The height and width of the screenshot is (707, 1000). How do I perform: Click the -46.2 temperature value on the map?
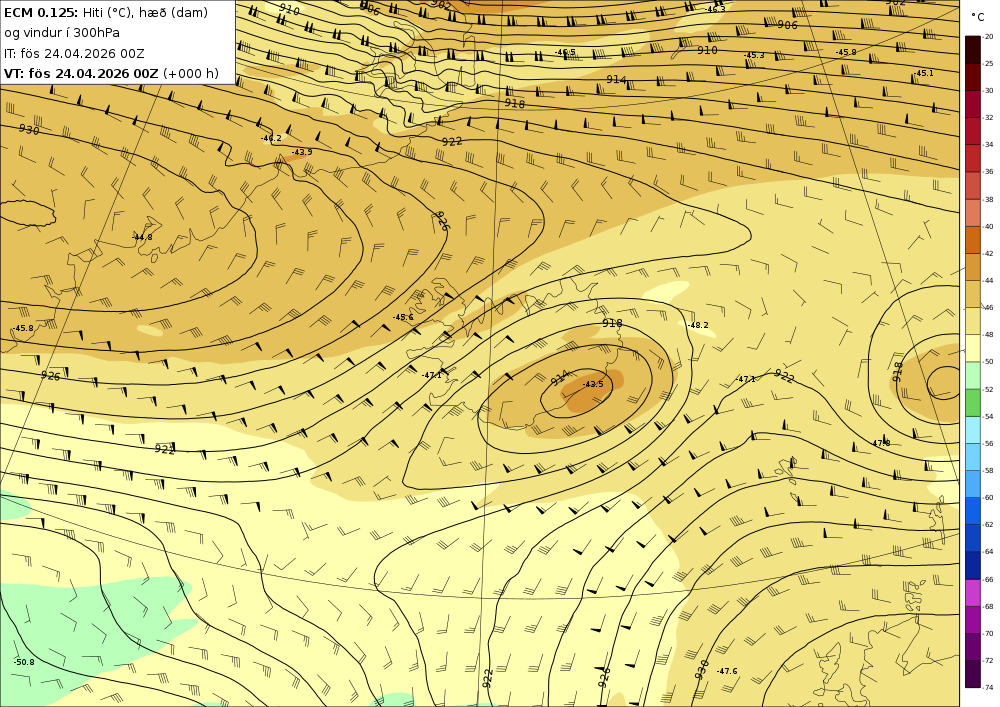click(270, 138)
